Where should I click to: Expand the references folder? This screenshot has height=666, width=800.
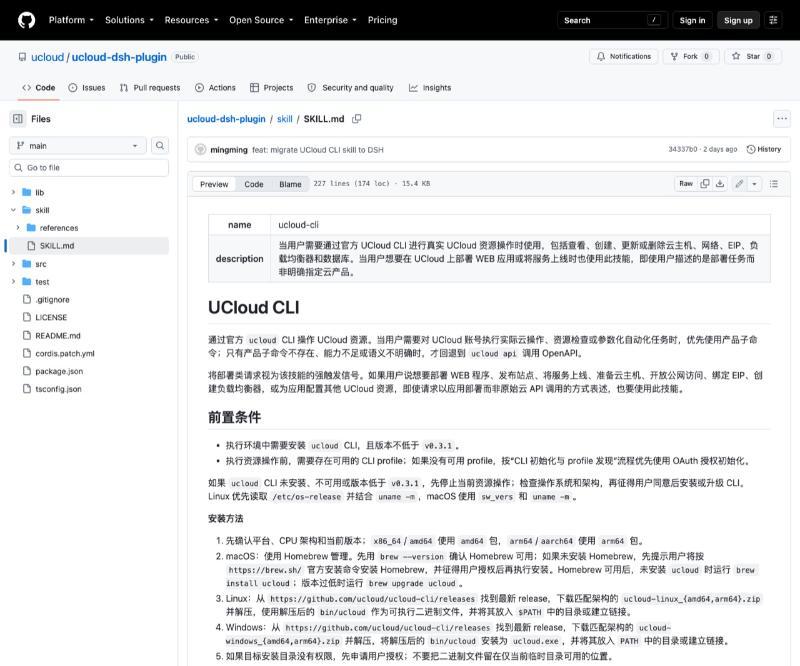tap(17, 228)
